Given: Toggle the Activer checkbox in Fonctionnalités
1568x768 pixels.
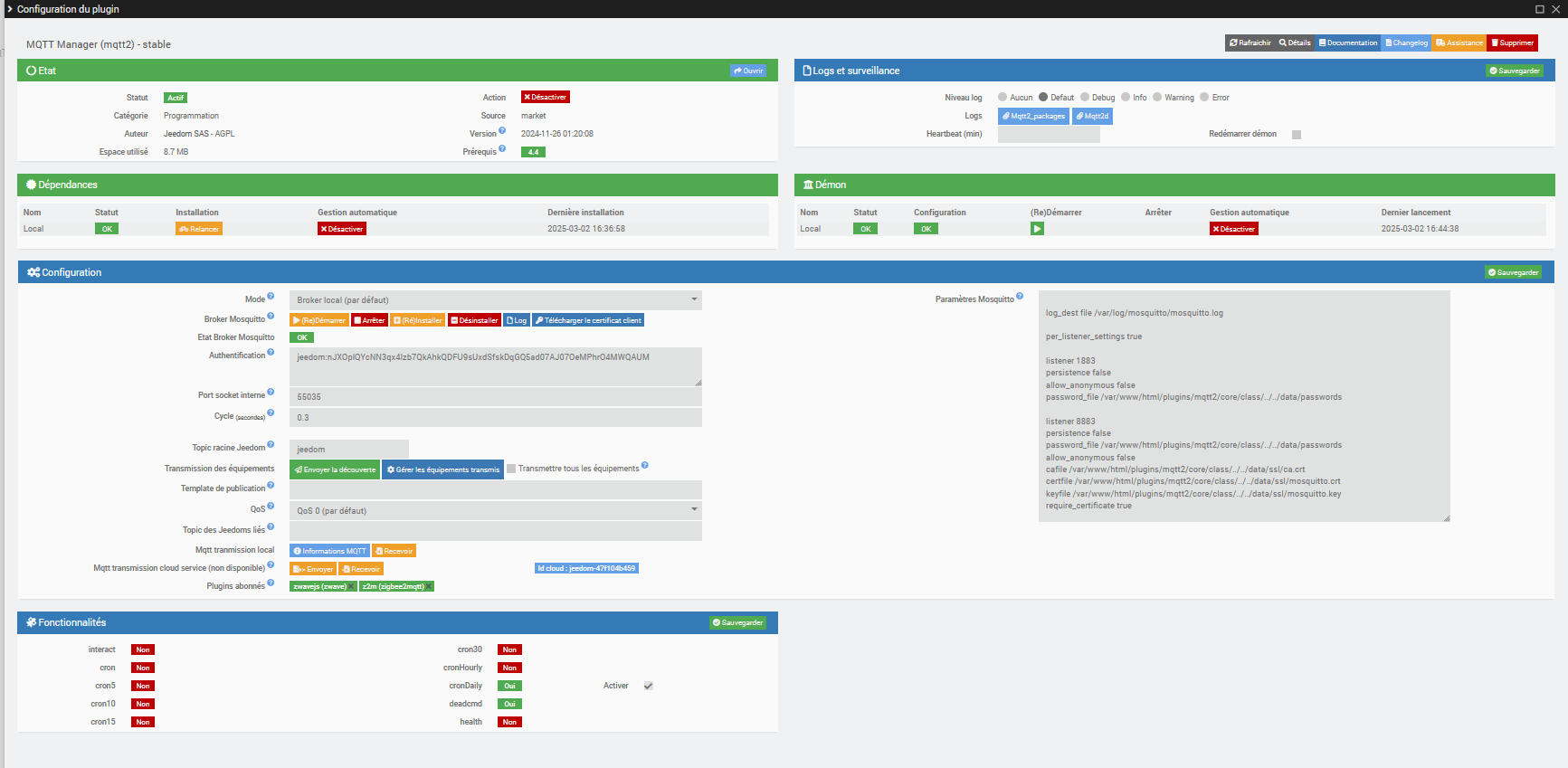Looking at the screenshot, I should (648, 686).
